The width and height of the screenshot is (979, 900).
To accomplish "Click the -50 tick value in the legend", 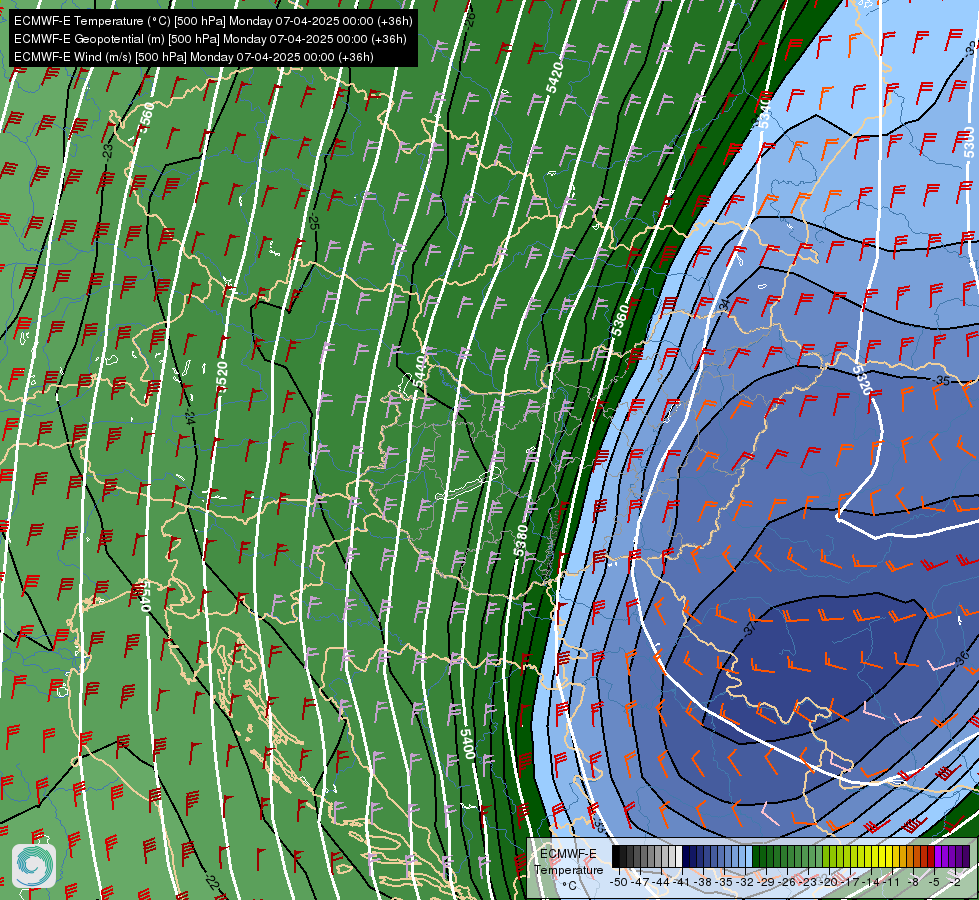I will (618, 882).
